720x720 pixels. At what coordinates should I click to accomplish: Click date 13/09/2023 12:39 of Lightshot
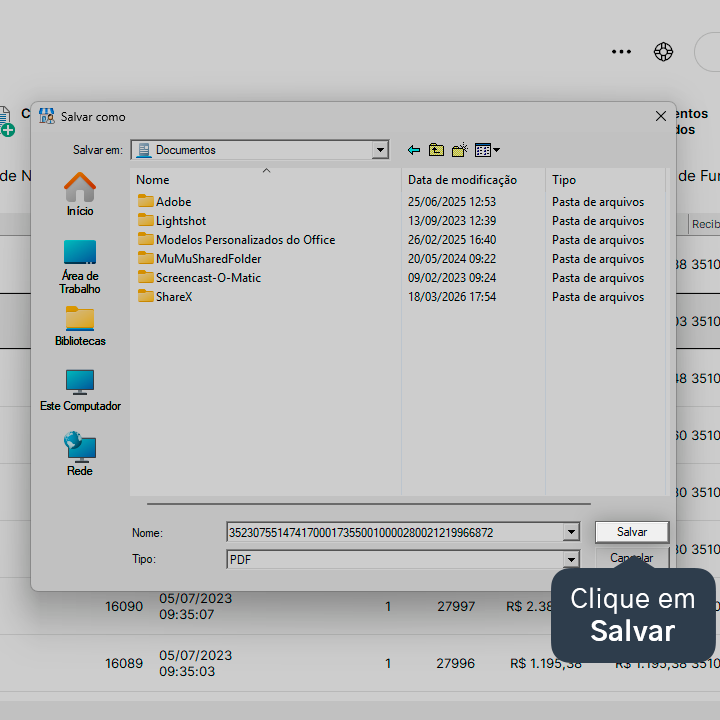pyautogui.click(x=452, y=220)
